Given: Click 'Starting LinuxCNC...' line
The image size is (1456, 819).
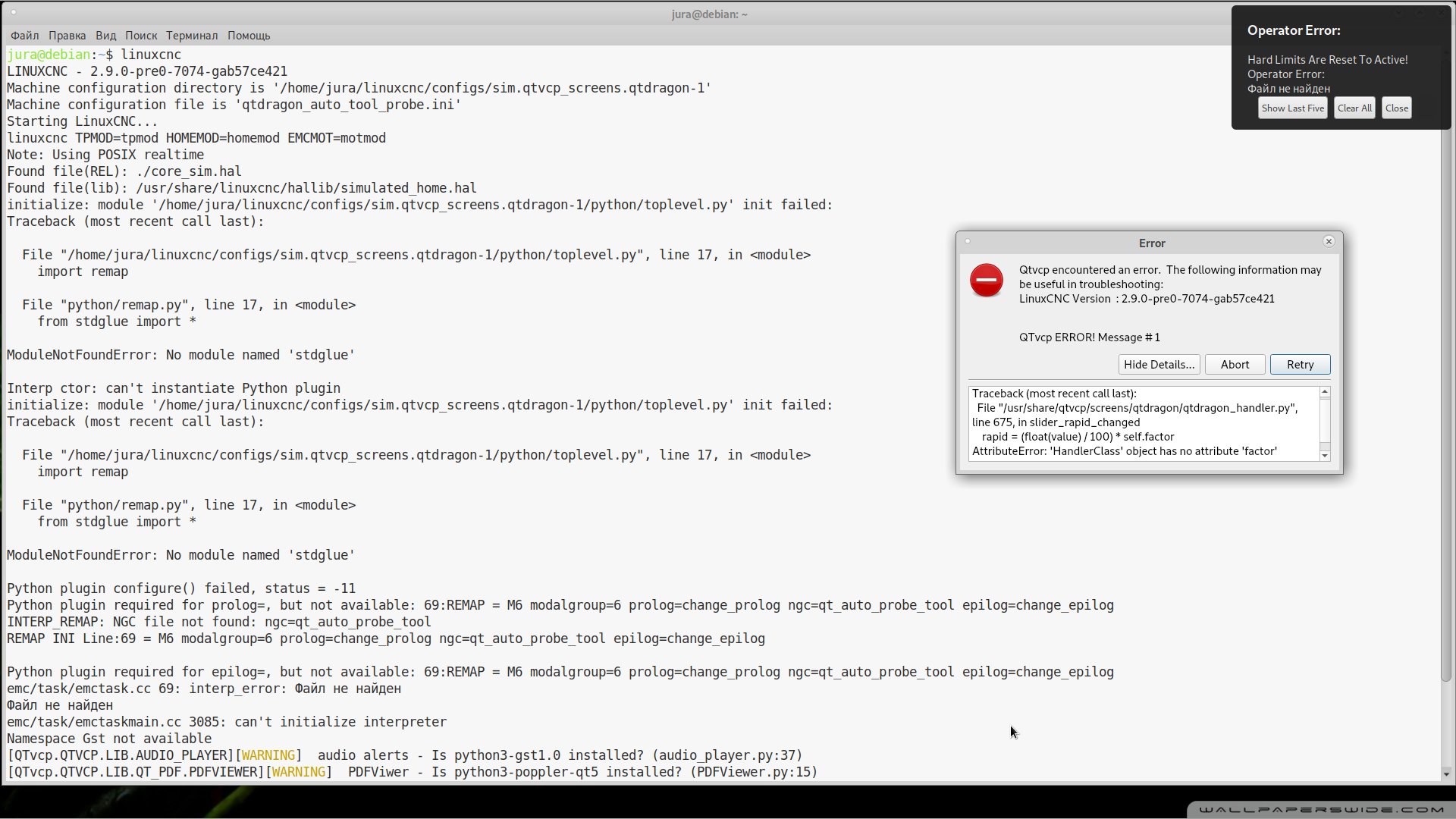Looking at the screenshot, I should (x=83, y=121).
